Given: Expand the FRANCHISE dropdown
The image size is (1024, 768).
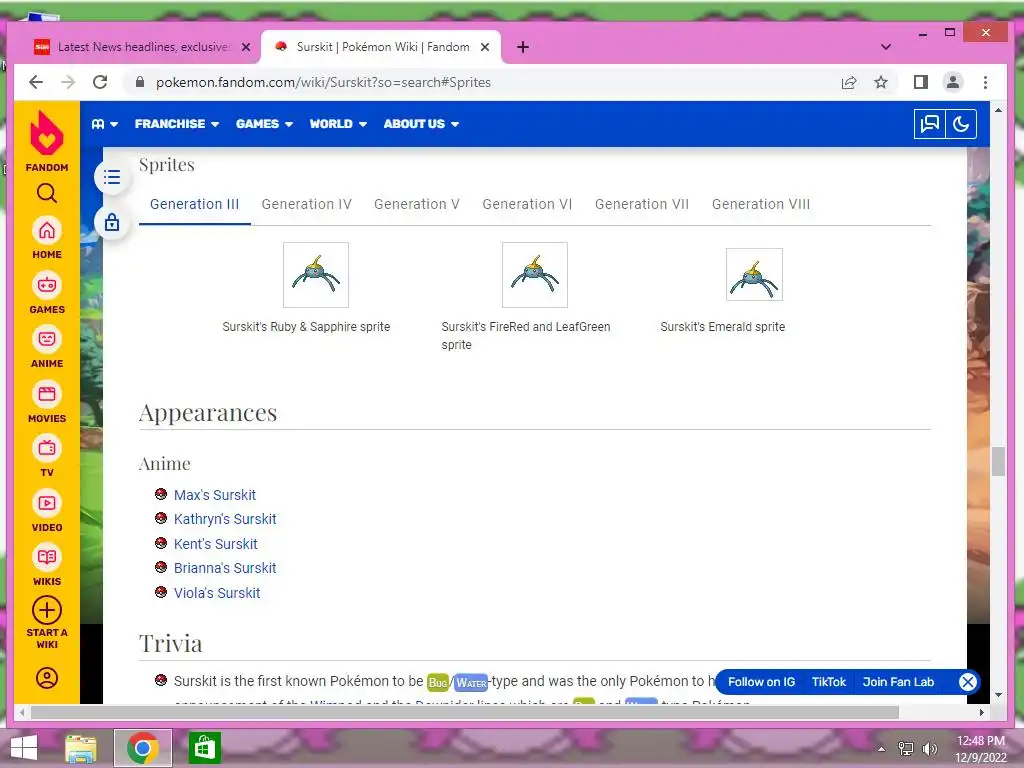Looking at the screenshot, I should 176,124.
